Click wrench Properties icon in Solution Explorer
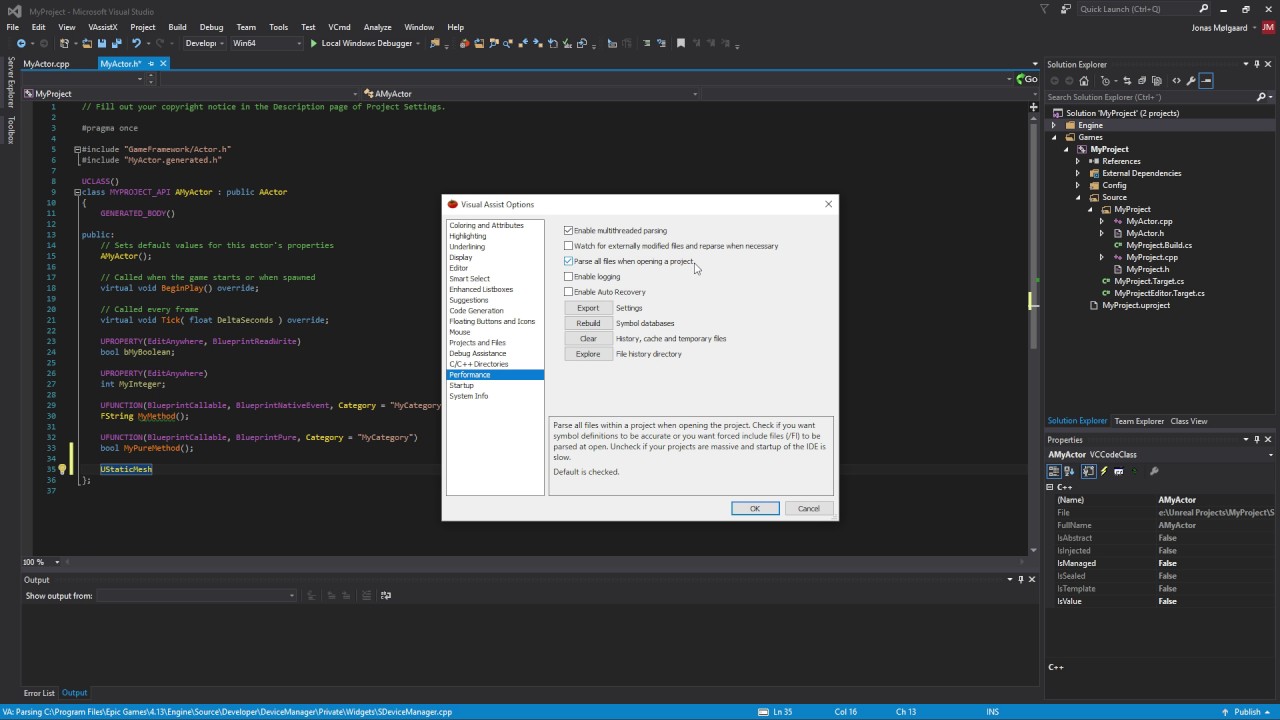1280x720 pixels. coord(1191,81)
